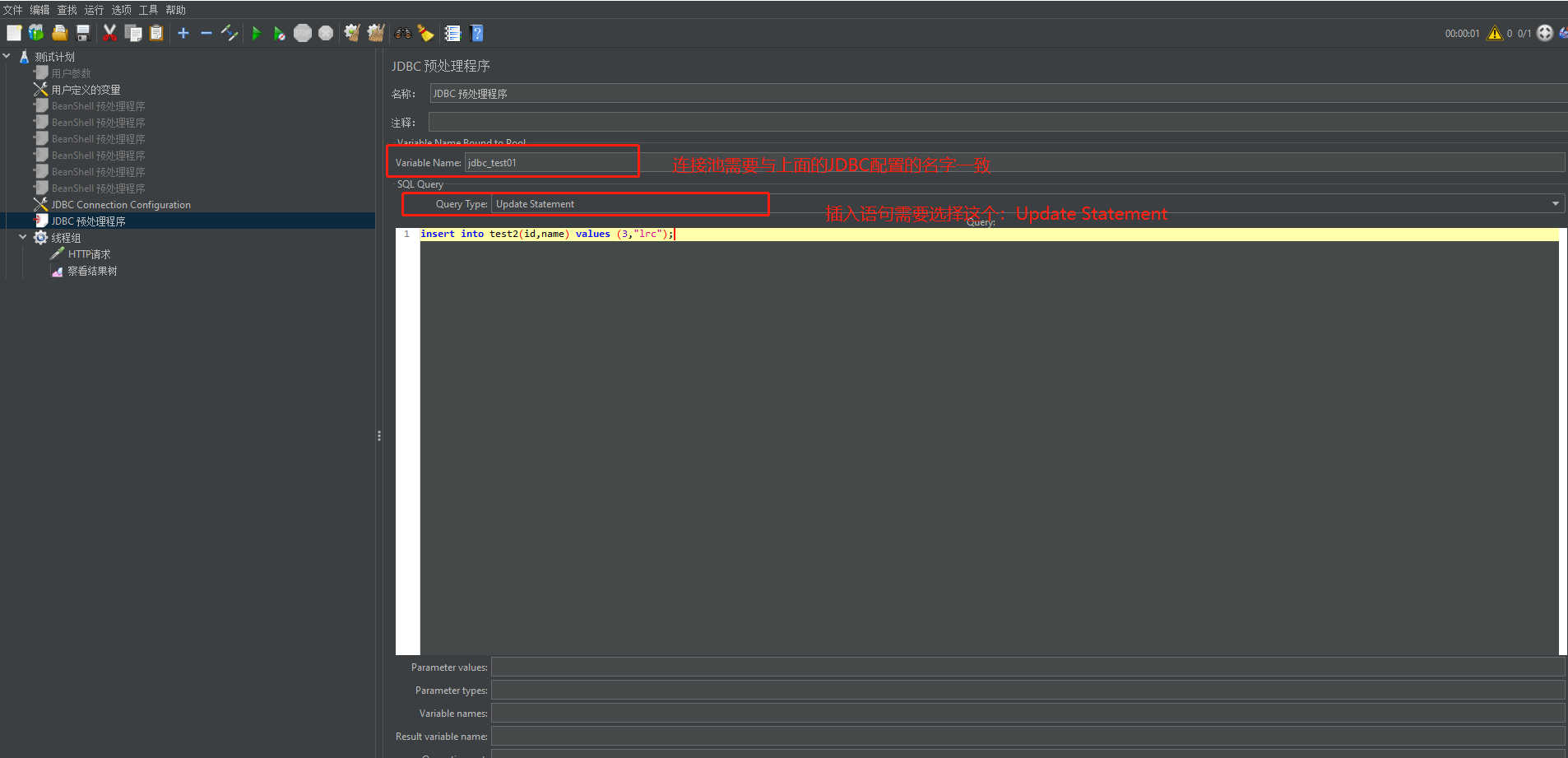The width and height of the screenshot is (1568, 758).
Task: Save the test plan with the floppy icon
Action: click(82, 33)
